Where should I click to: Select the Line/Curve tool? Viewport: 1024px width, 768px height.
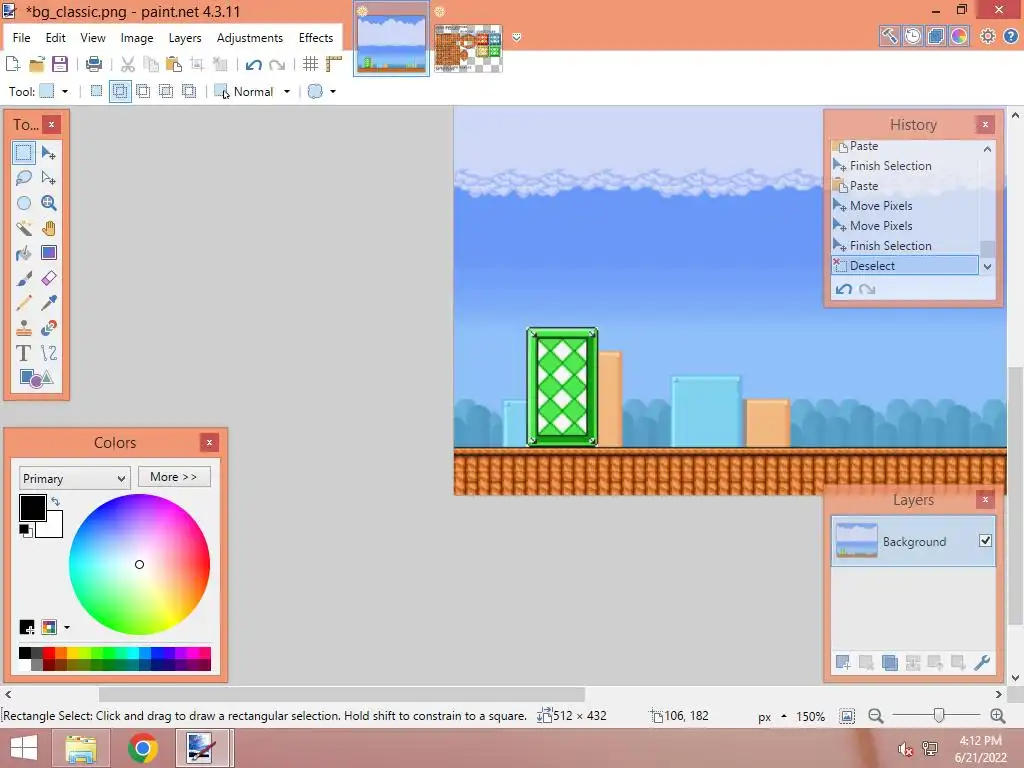[48, 353]
